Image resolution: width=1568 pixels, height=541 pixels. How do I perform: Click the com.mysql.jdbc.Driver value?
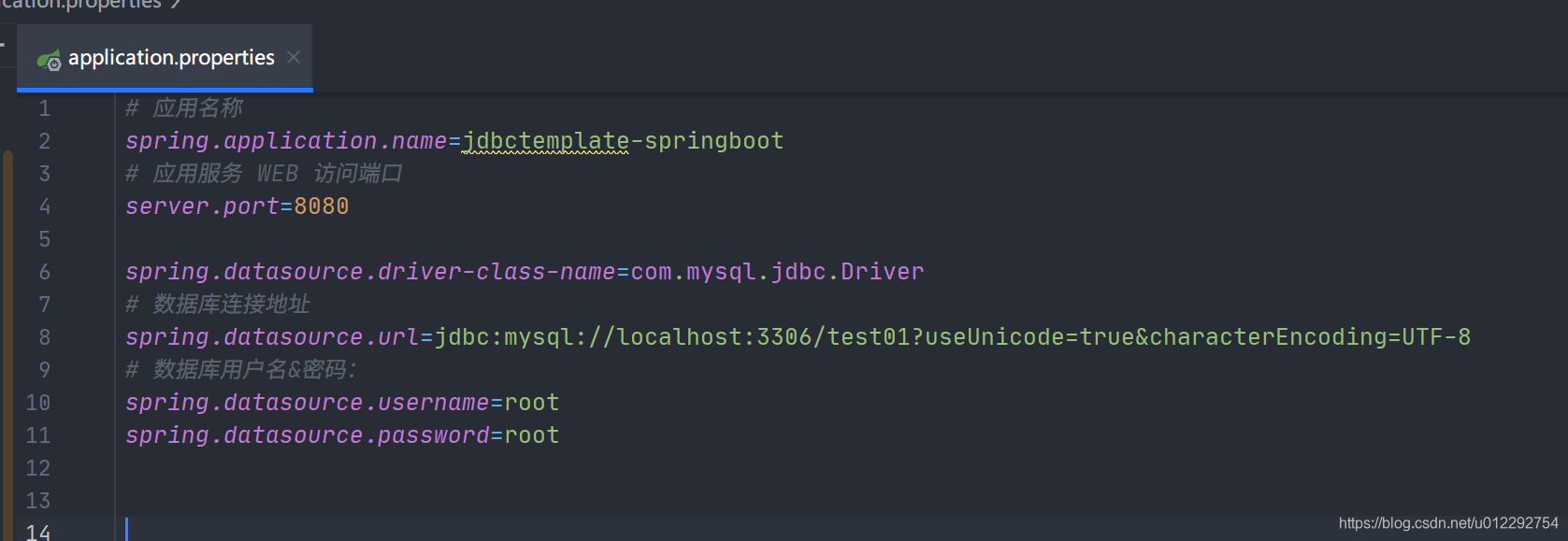coord(777,272)
